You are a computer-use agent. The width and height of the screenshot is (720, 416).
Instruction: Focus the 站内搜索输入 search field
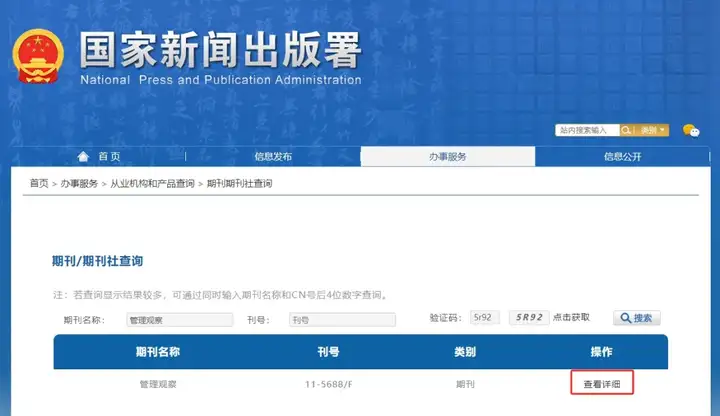pos(587,130)
